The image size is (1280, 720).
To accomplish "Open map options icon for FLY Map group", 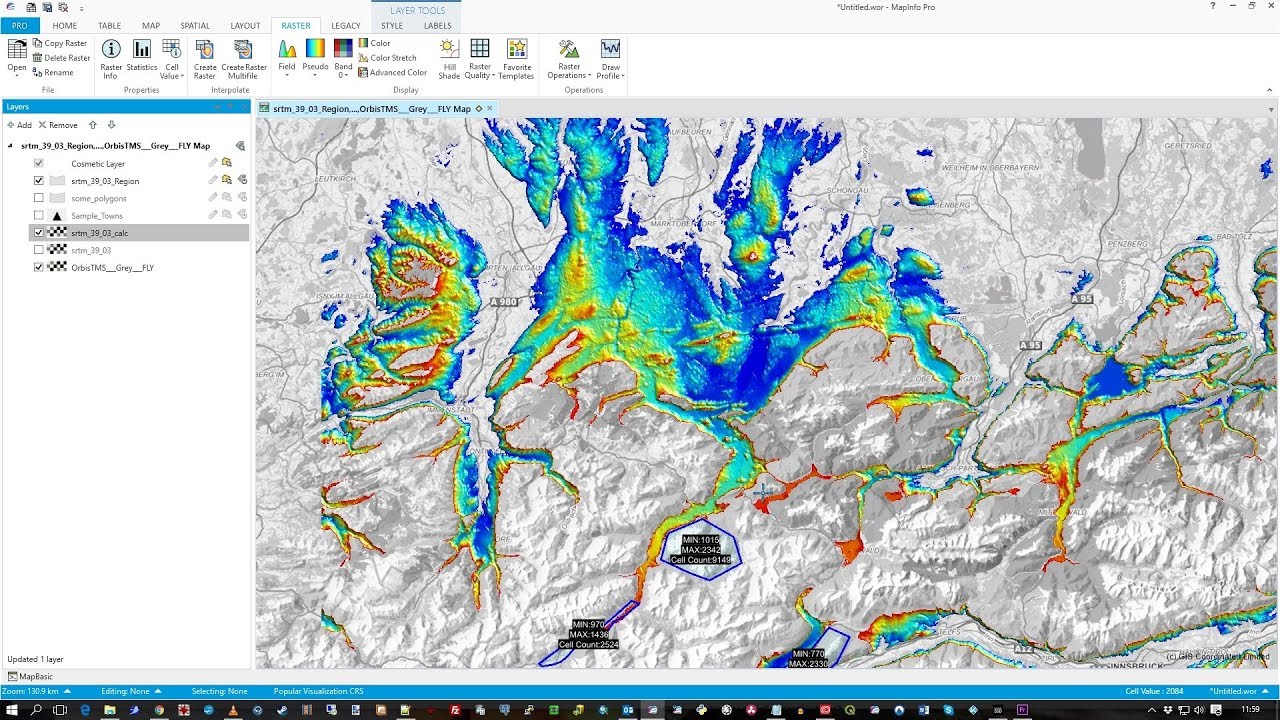I will coord(240,146).
